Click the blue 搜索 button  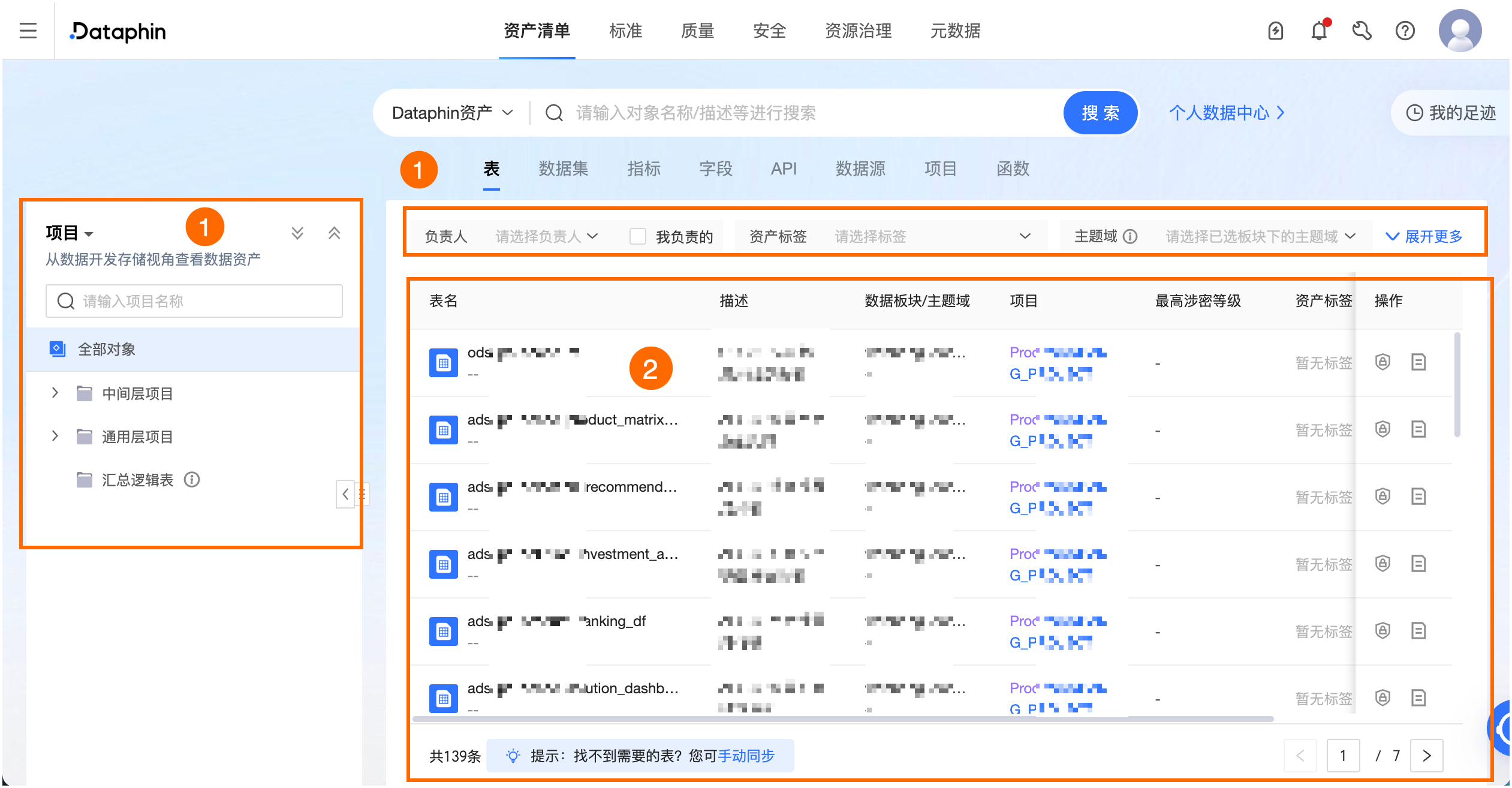point(1101,113)
